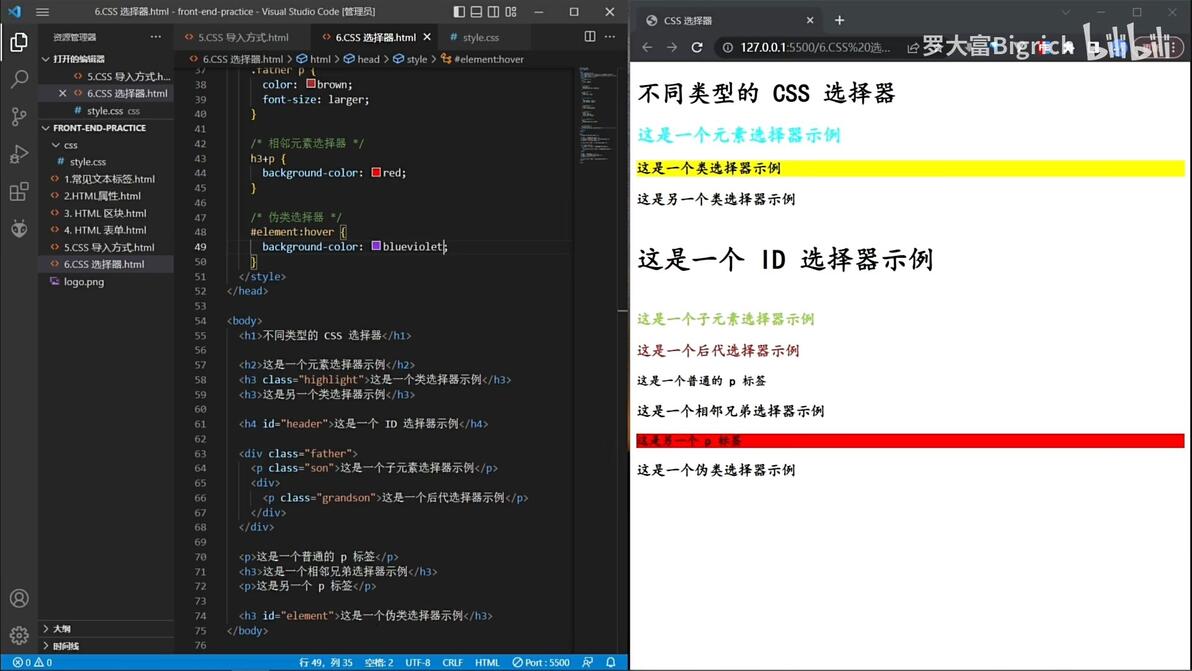The width and height of the screenshot is (1192, 671).
Task: Click the feedback icon in status bar
Action: (x=588, y=663)
